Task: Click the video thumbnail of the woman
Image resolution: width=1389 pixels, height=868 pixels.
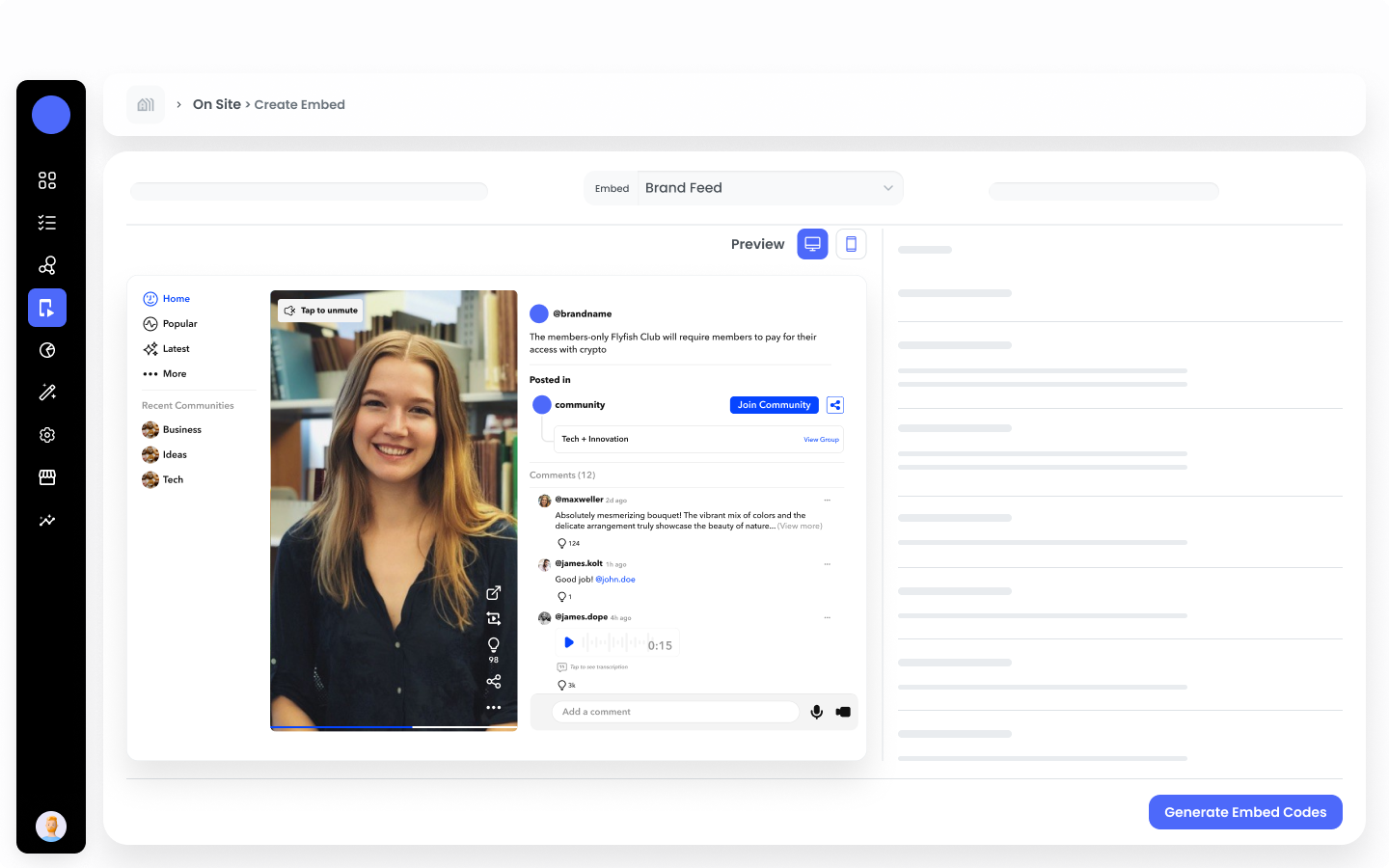Action: click(394, 510)
